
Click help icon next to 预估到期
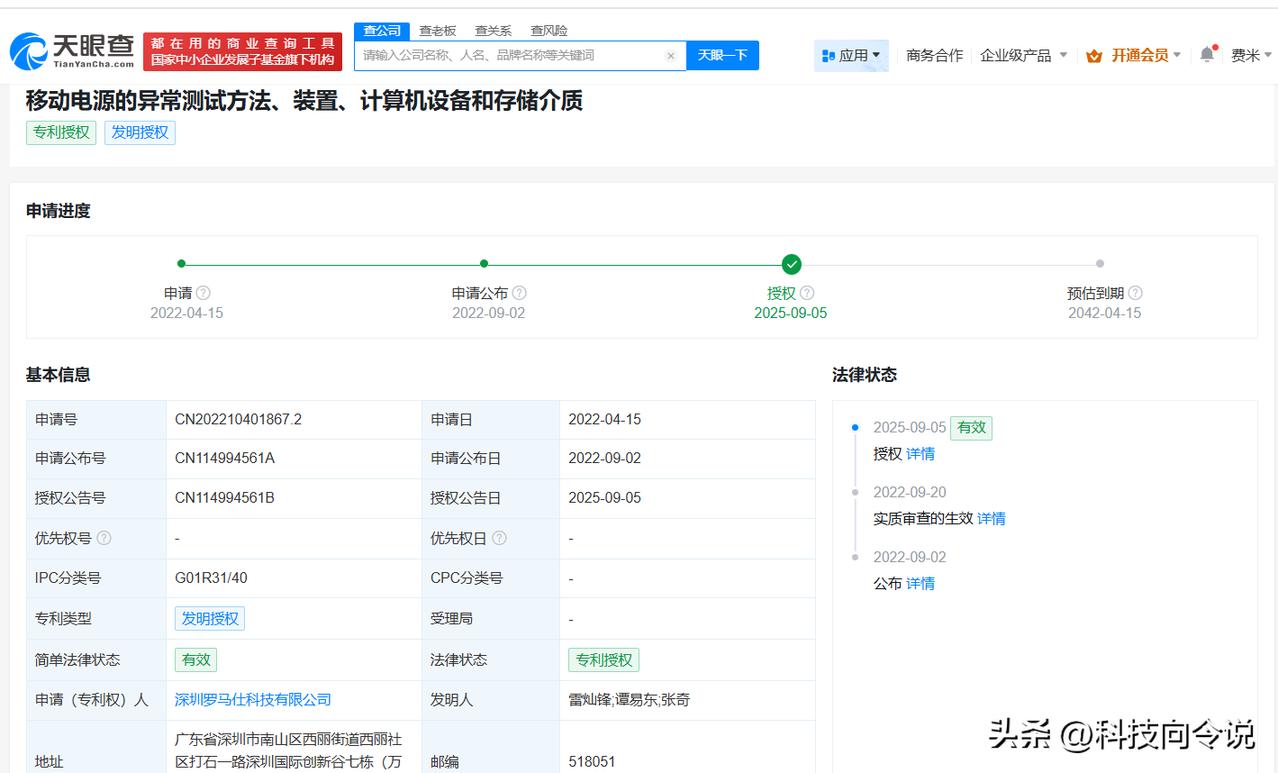[x=1135, y=293]
